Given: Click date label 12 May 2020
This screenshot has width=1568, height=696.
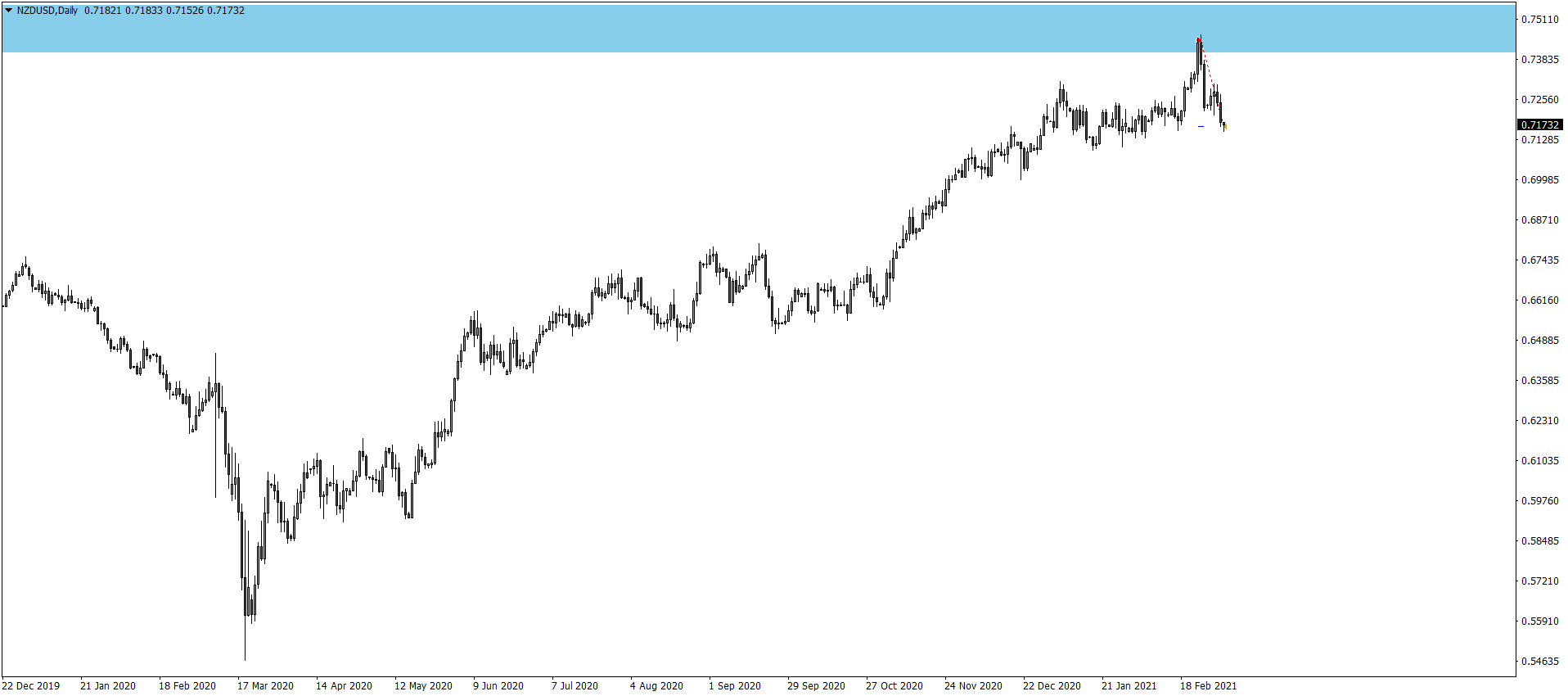Looking at the screenshot, I should pos(423,685).
